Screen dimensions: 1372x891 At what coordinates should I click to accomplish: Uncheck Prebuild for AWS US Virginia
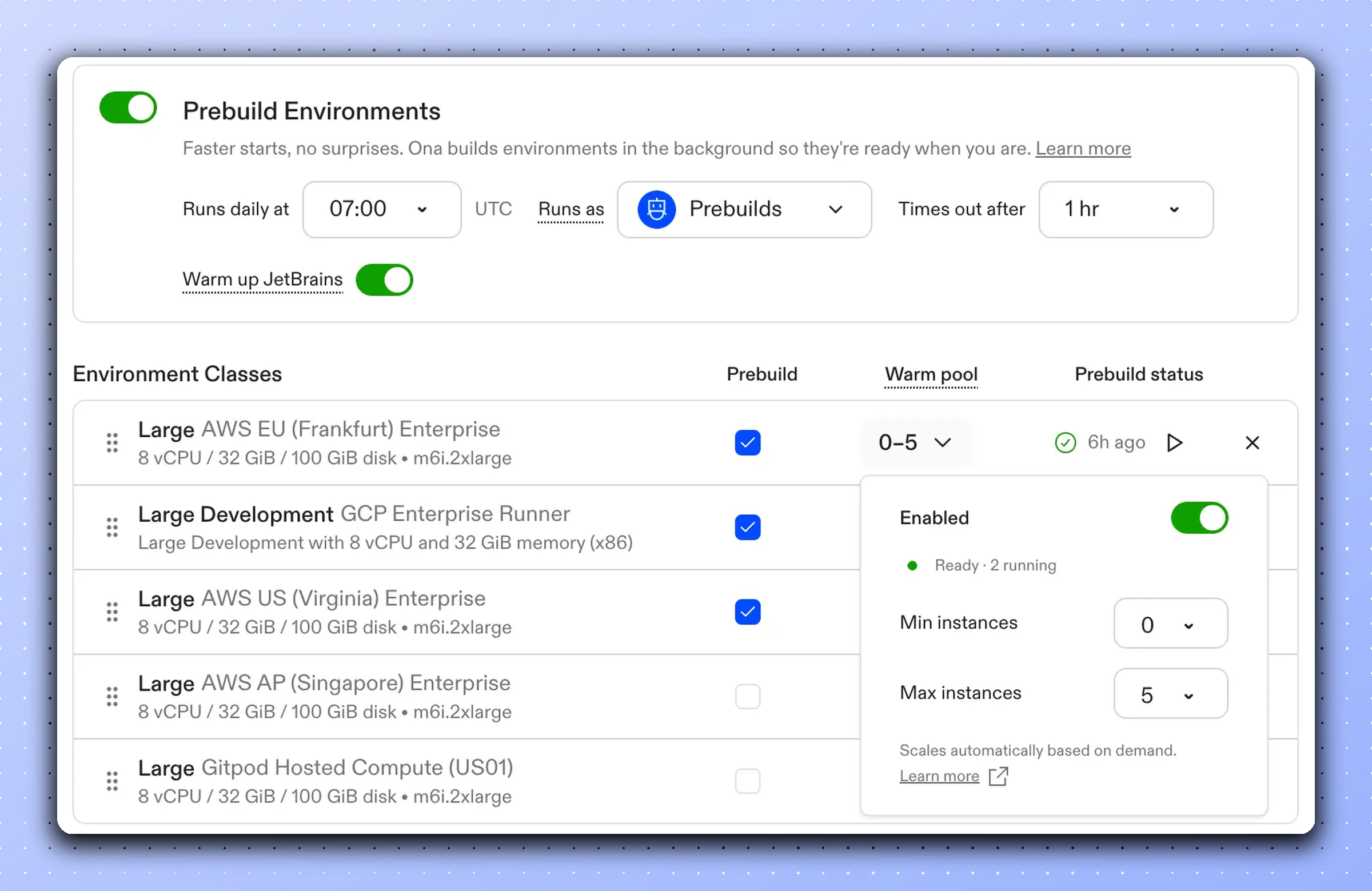pyautogui.click(x=748, y=612)
